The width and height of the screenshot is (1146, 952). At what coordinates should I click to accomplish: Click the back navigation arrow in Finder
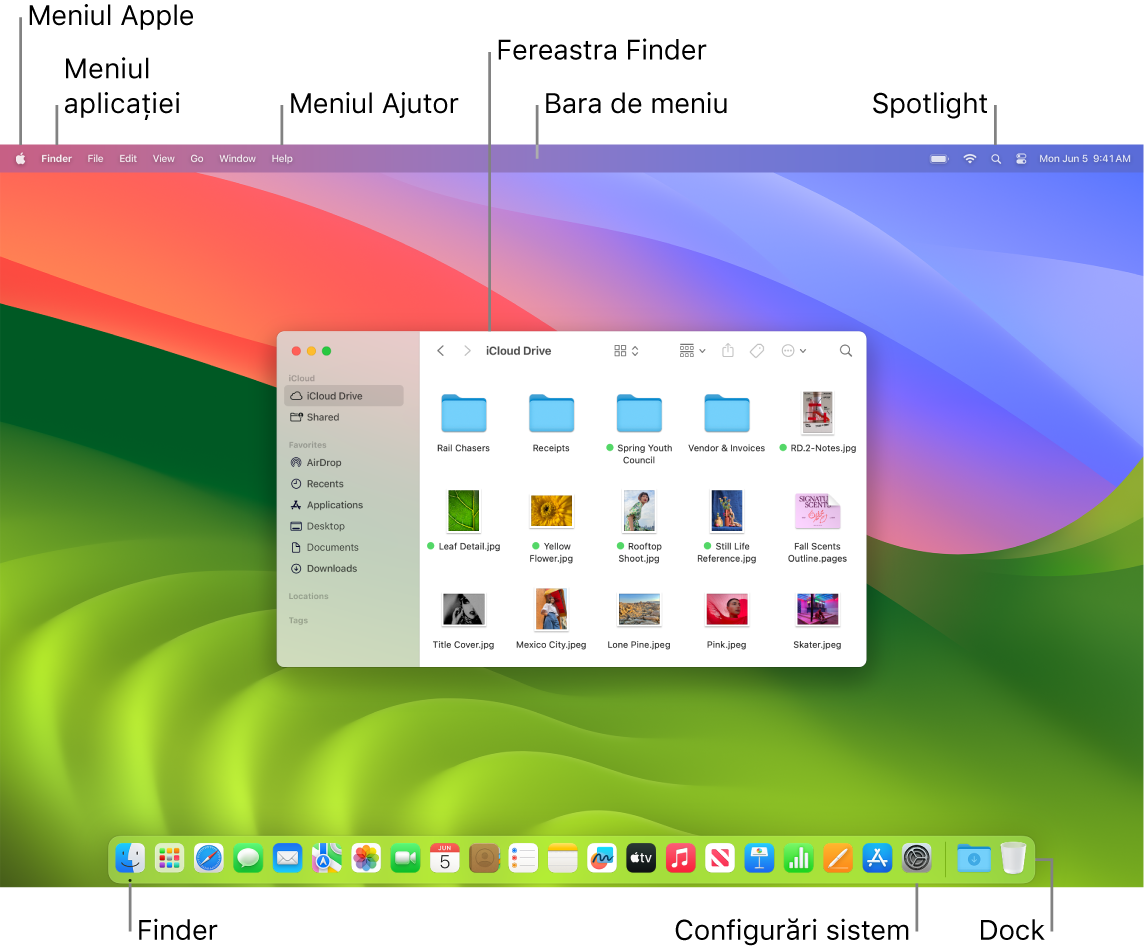point(440,350)
